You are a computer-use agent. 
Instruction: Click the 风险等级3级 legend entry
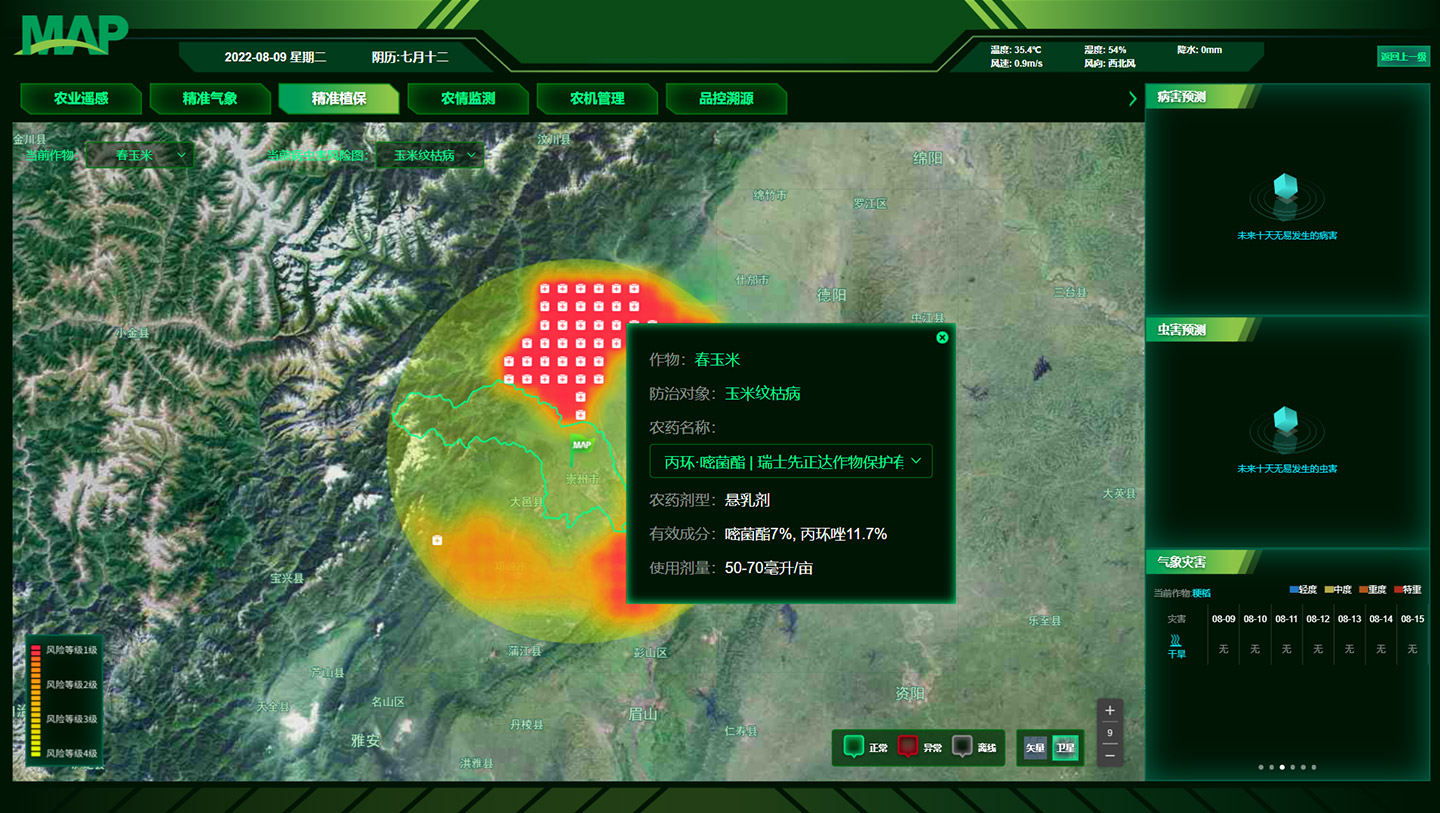pyautogui.click(x=71, y=719)
